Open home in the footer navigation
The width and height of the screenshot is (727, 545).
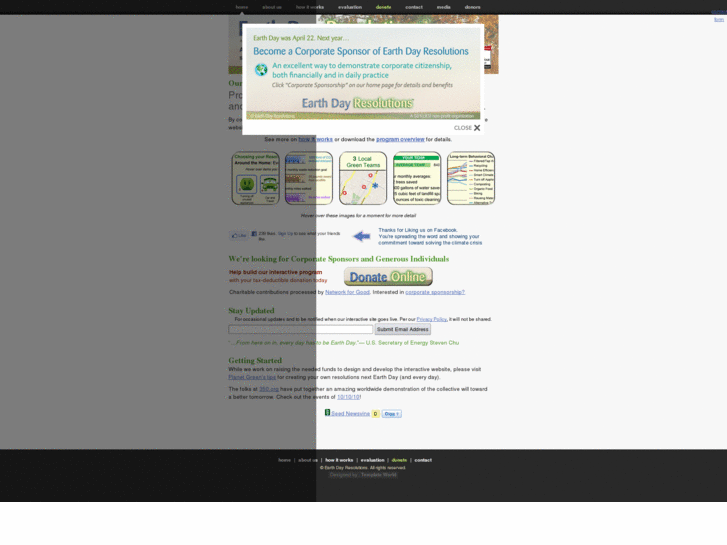(x=284, y=460)
